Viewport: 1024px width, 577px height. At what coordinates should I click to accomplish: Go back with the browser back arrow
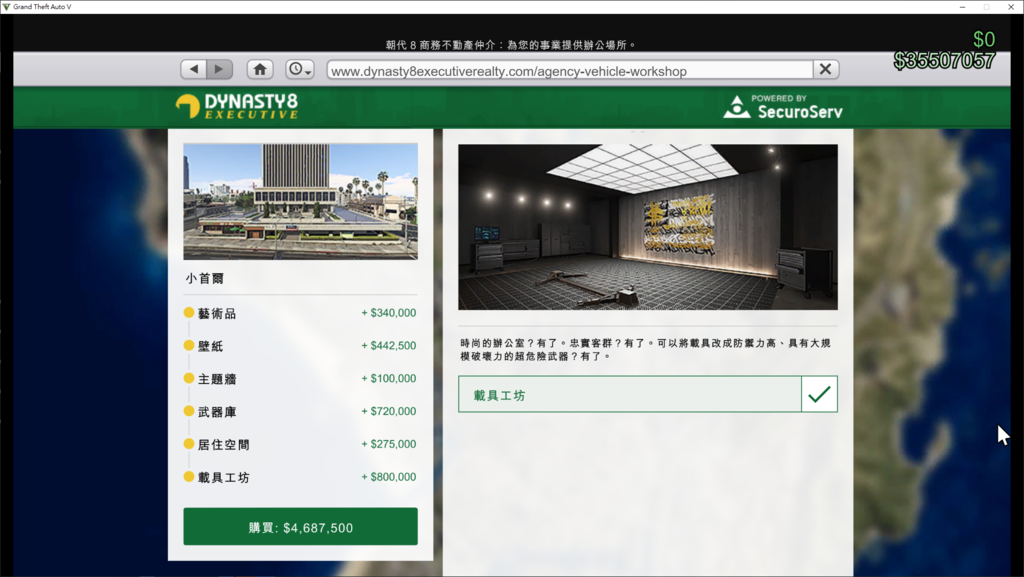[193, 69]
